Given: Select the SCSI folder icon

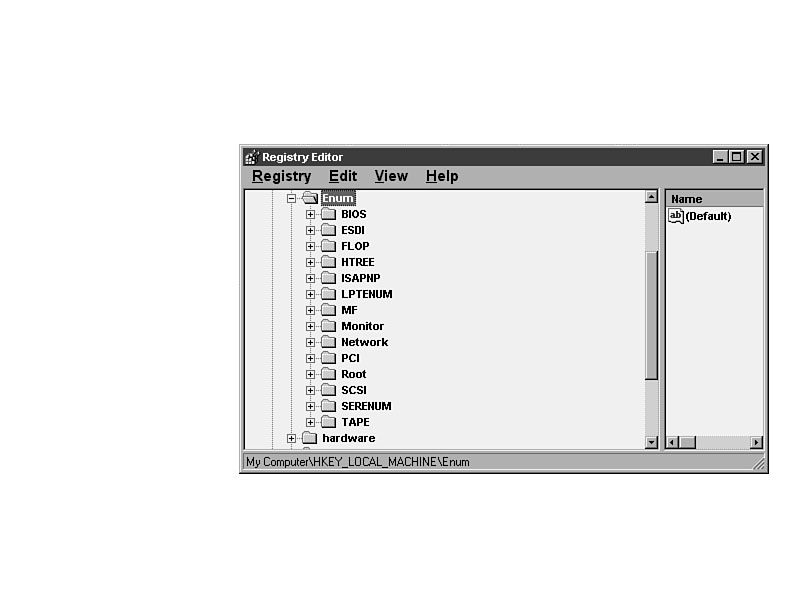Looking at the screenshot, I should click(328, 390).
